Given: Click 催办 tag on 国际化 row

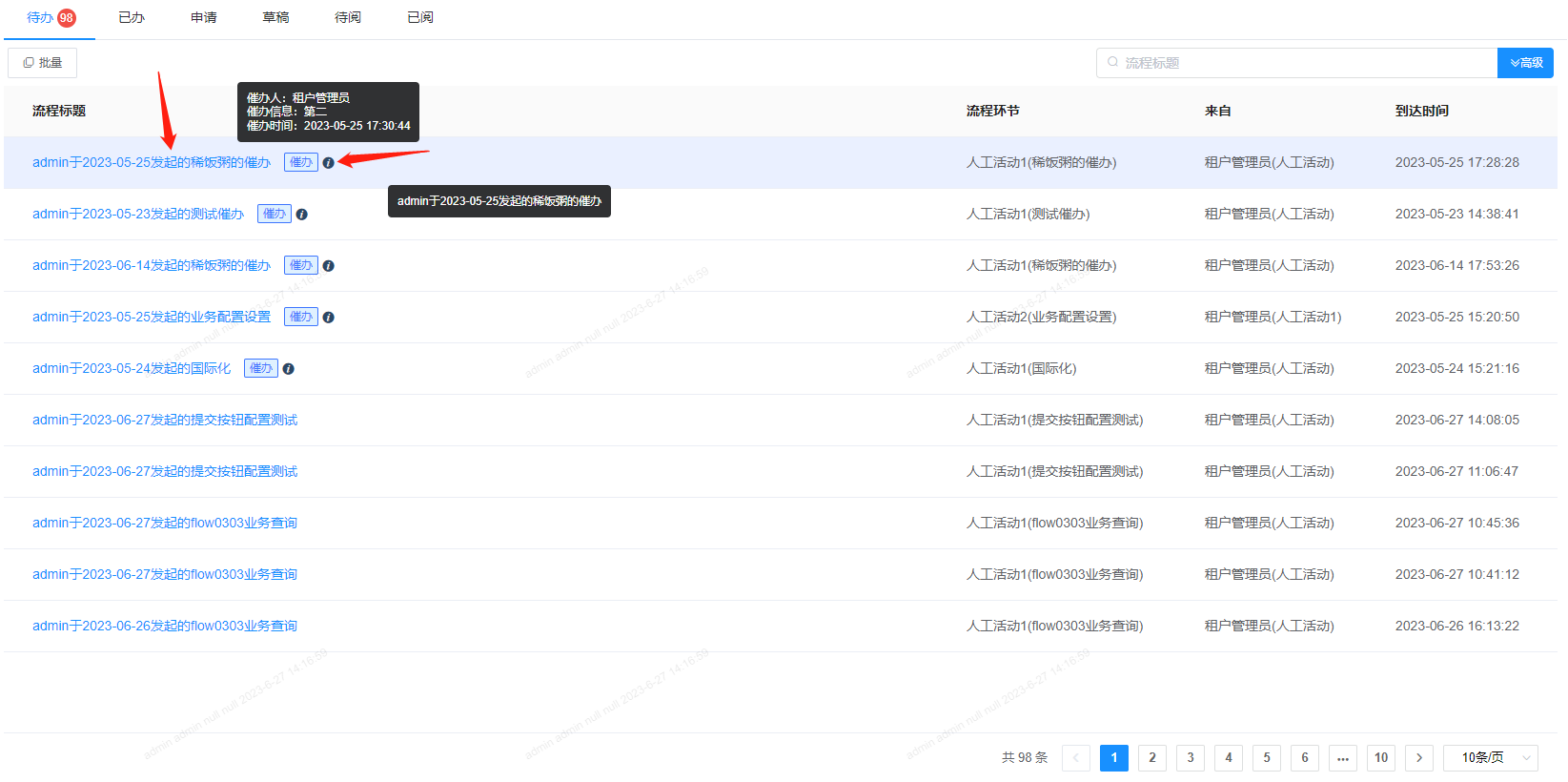Looking at the screenshot, I should click(261, 368).
